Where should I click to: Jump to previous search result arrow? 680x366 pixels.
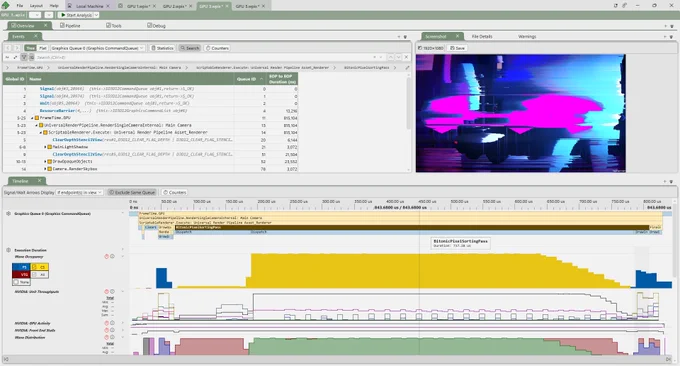[x=390, y=57]
